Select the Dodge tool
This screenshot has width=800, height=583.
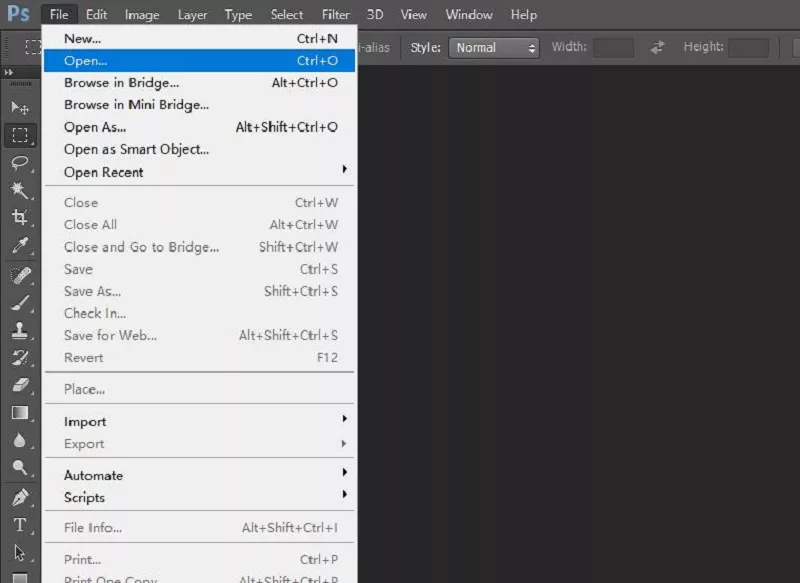pos(20,467)
